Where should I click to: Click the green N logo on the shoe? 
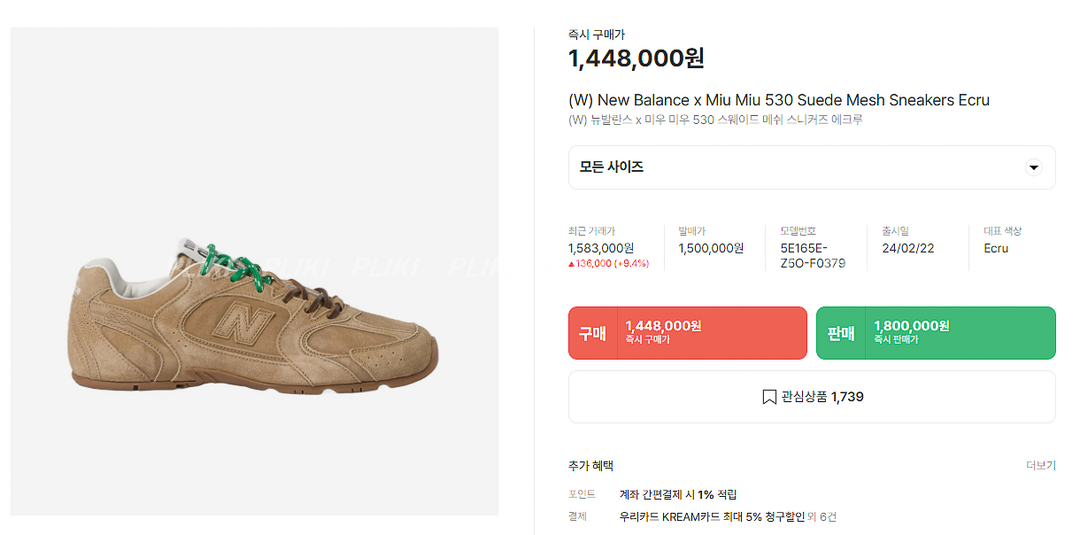tap(240, 322)
